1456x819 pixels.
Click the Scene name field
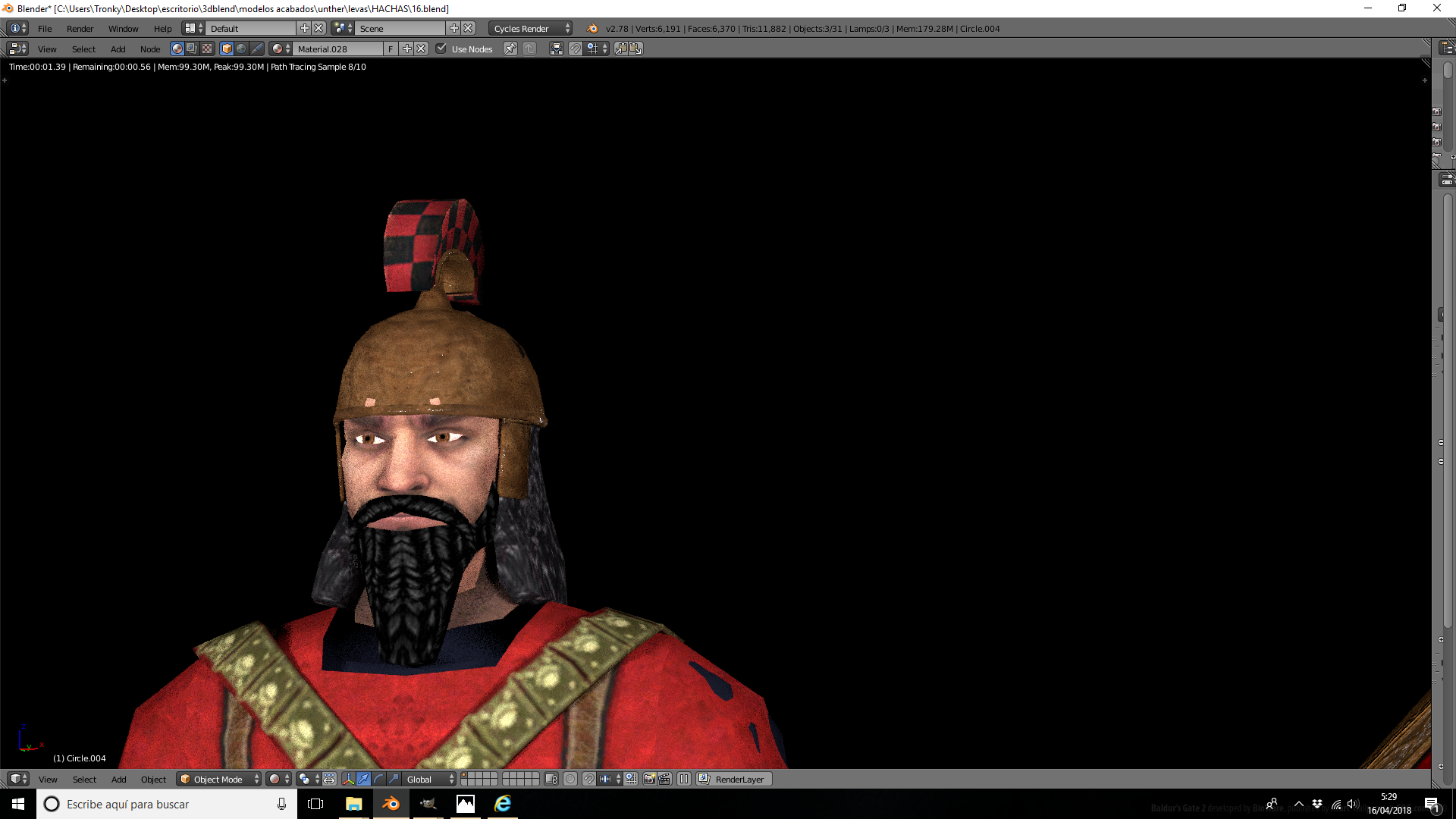point(401,28)
